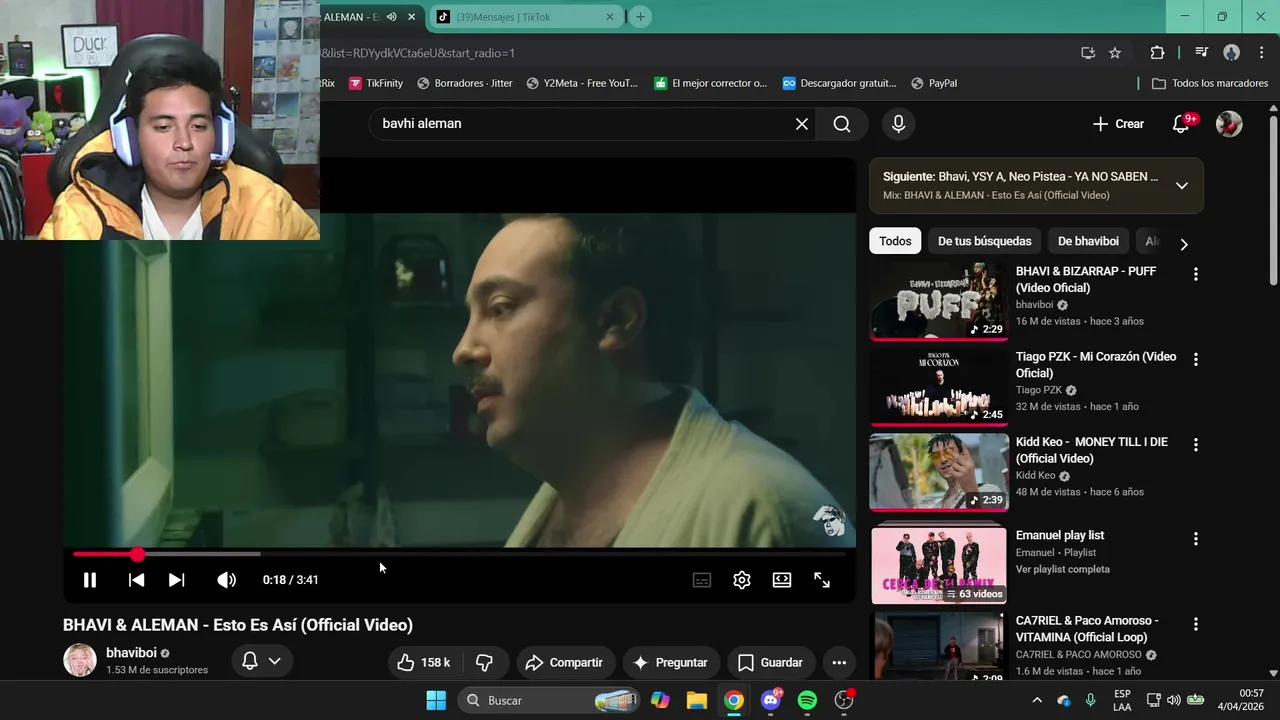Toggle subtitles in the video player
The image size is (1280, 720).
tap(702, 580)
